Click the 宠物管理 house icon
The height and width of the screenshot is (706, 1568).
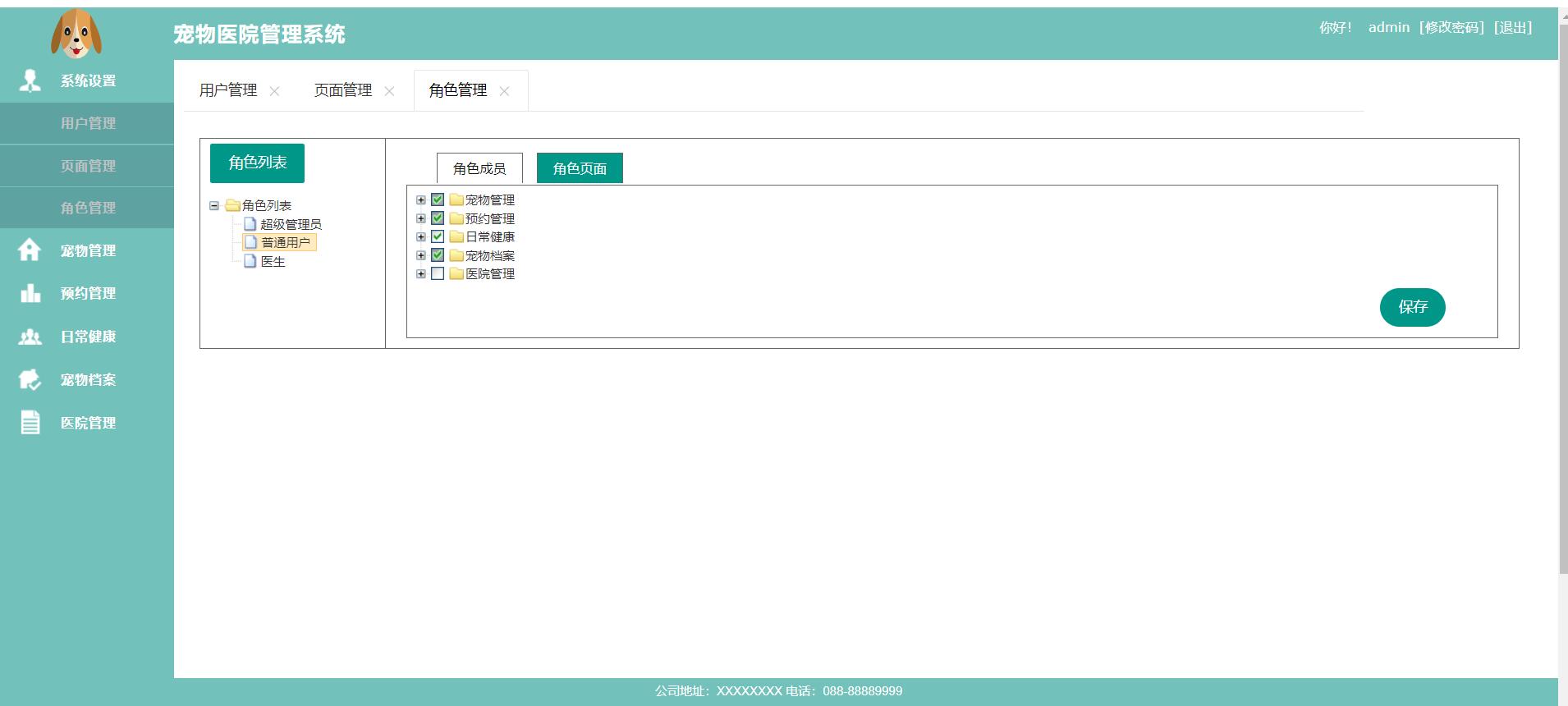point(30,250)
